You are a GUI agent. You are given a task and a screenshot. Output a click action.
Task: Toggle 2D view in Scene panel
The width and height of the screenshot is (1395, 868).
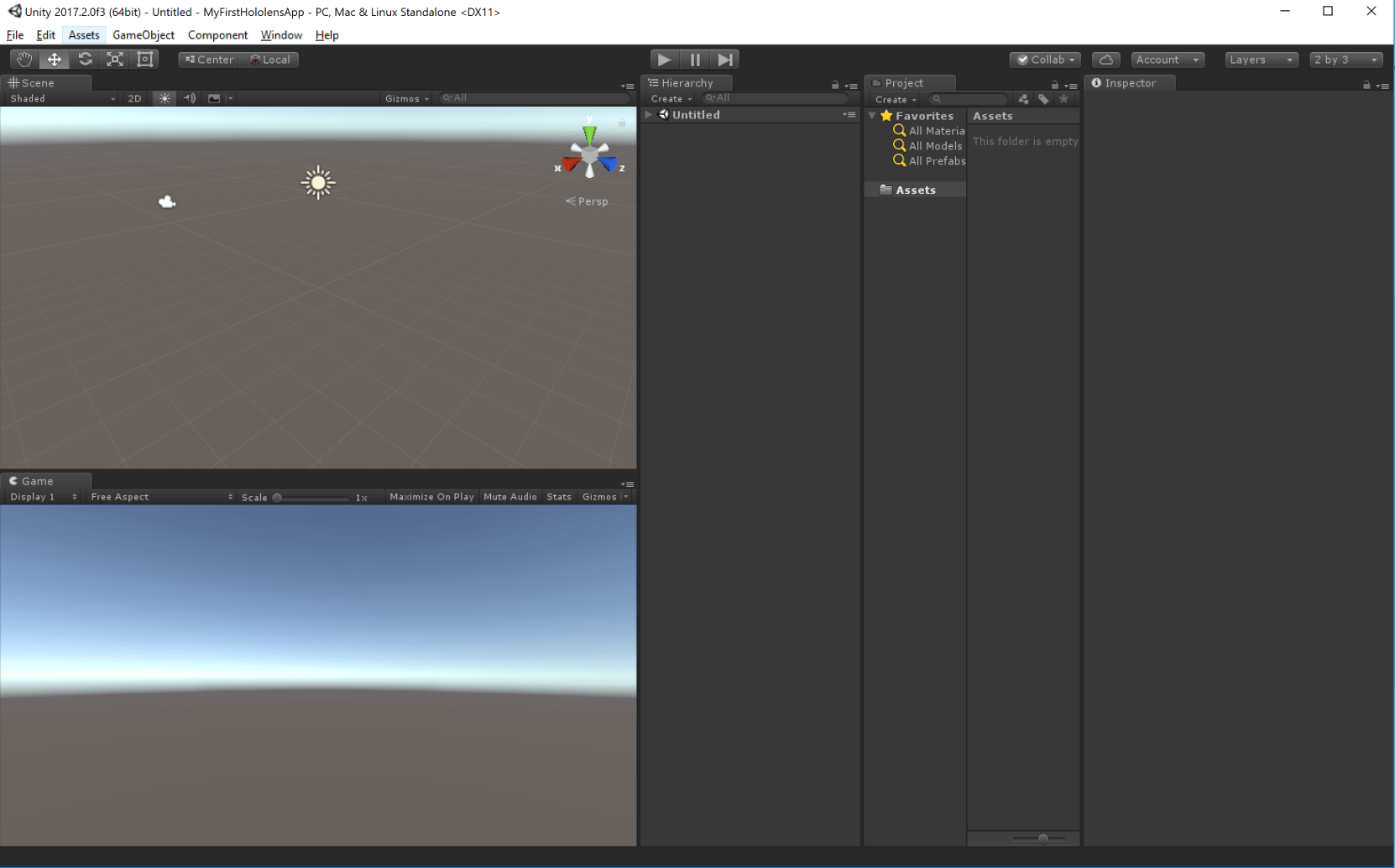click(x=134, y=98)
